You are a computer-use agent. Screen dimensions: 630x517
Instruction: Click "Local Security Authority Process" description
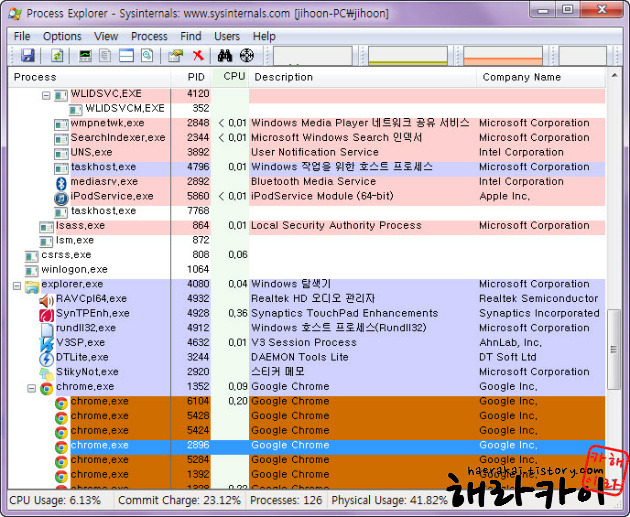(336, 225)
